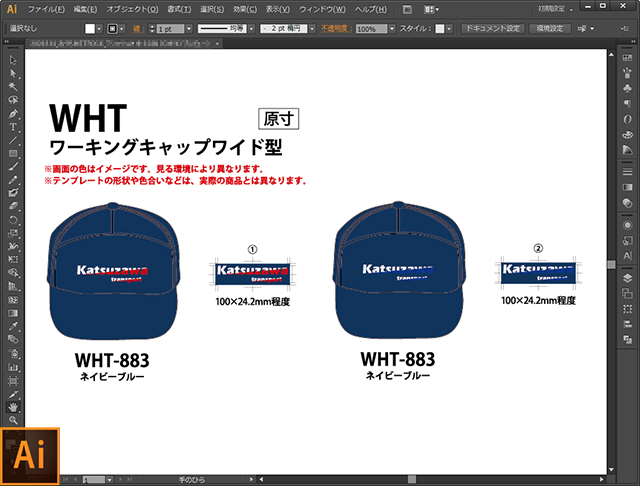
Task: Open the Appearance panel icon
Action: [627, 225]
